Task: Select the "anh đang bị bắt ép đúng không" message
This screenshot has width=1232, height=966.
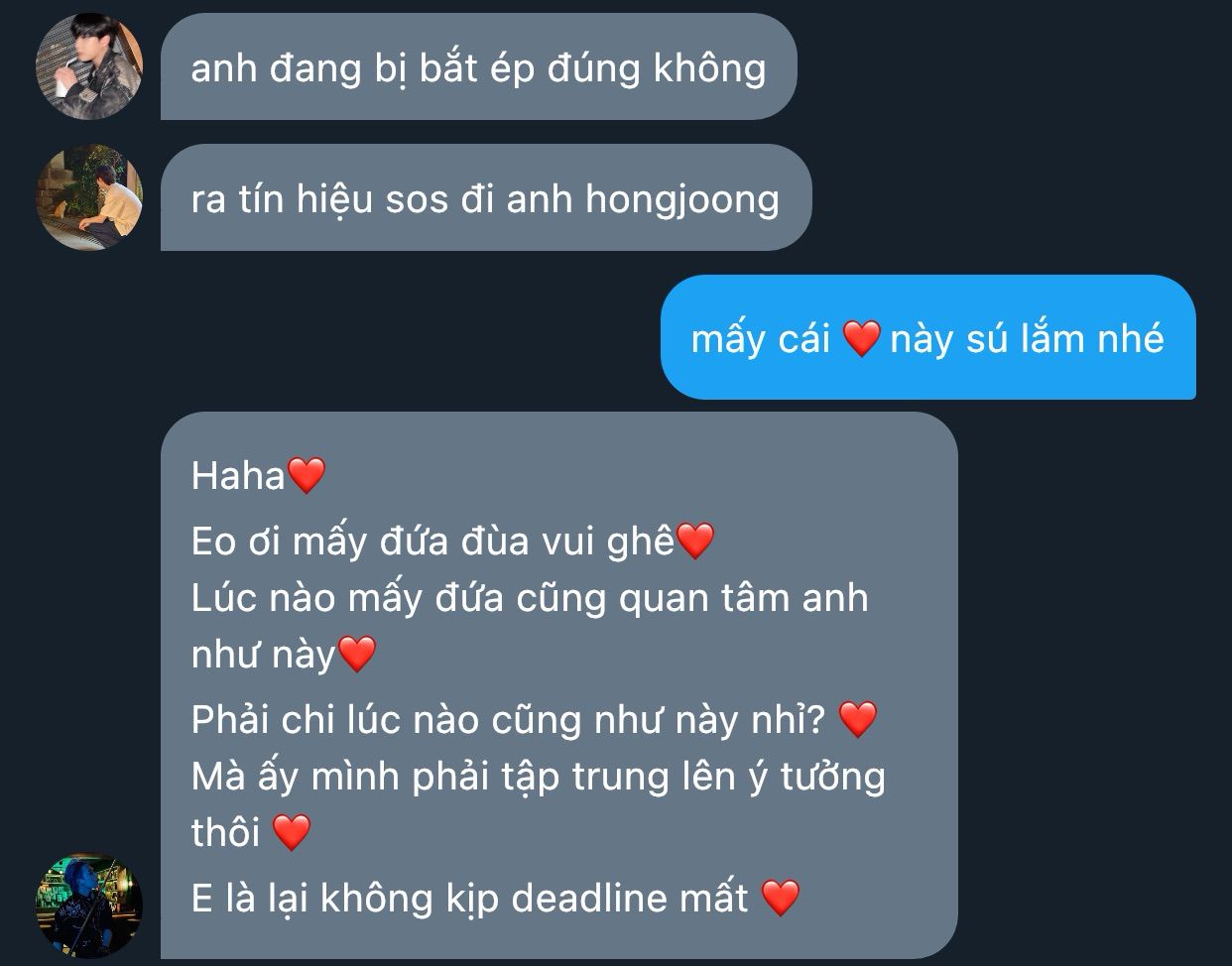Action: (x=478, y=67)
